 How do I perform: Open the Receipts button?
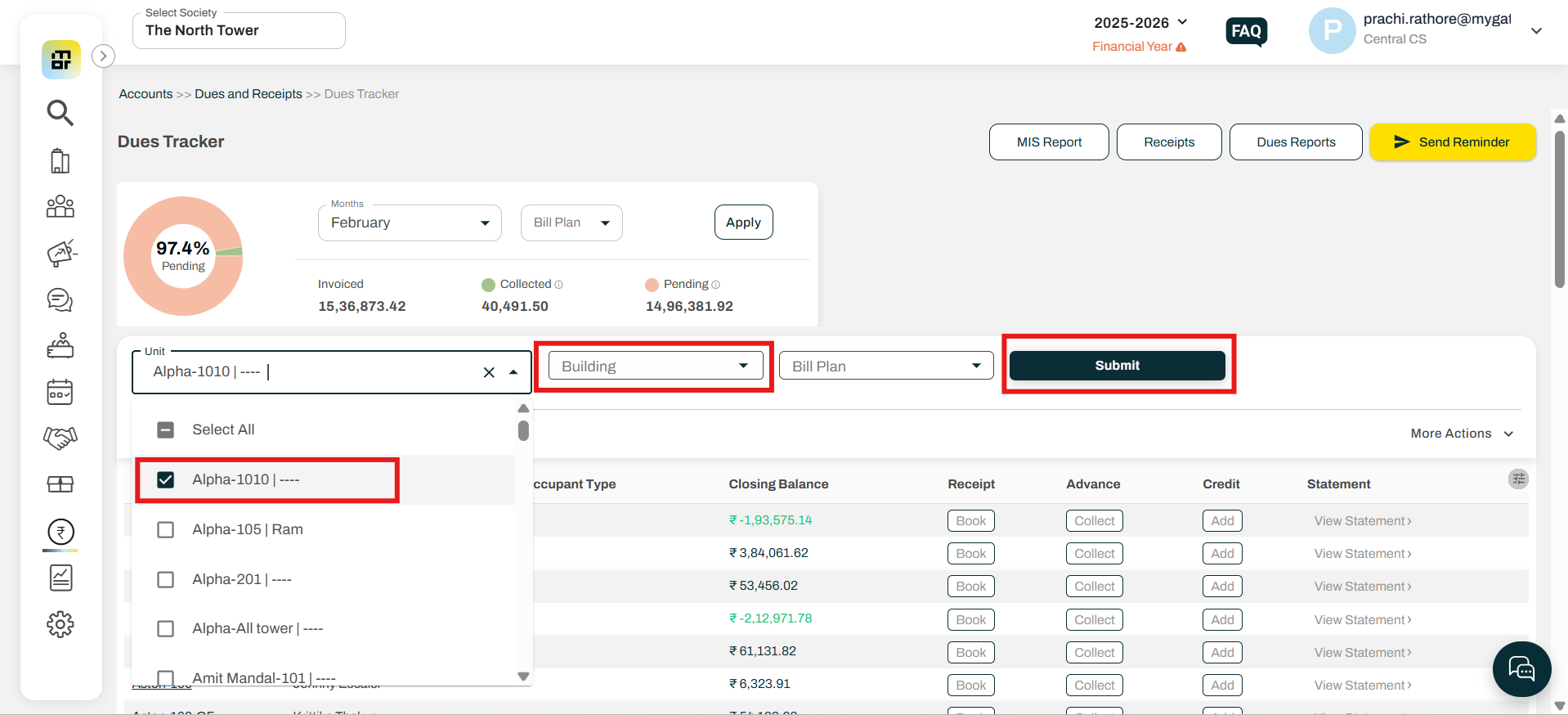coord(1169,142)
